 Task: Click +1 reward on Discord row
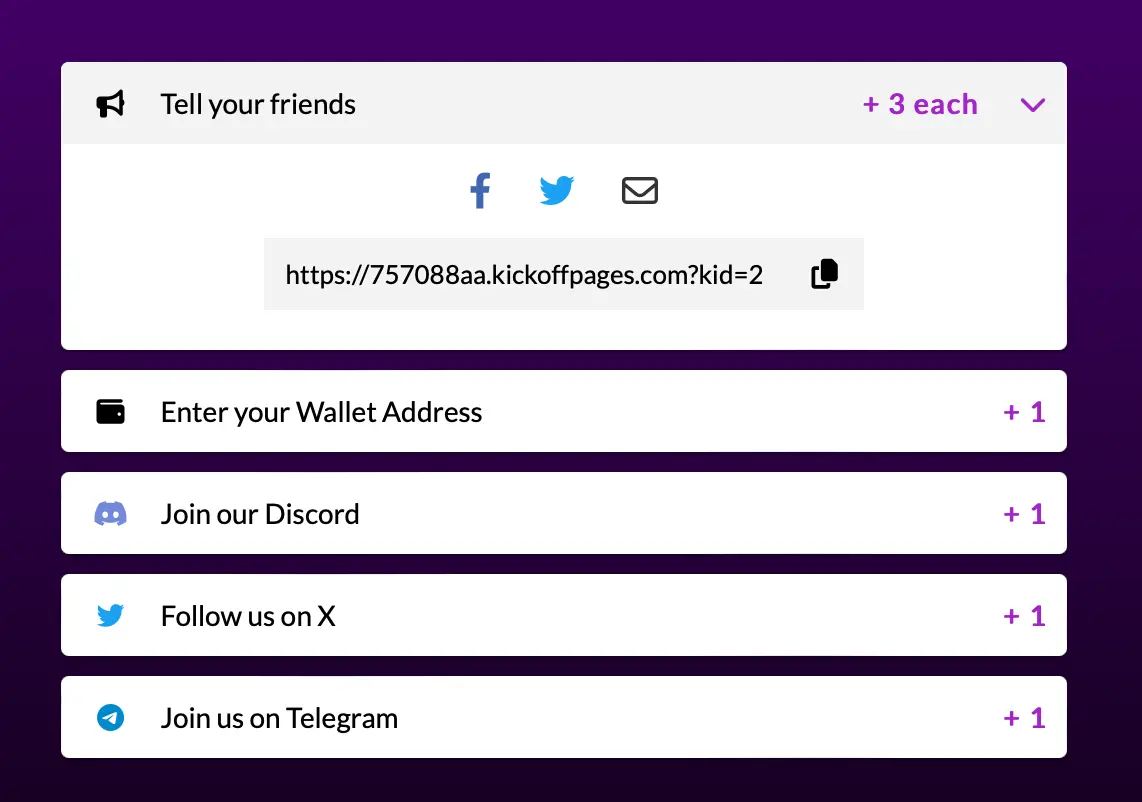[x=1024, y=514]
